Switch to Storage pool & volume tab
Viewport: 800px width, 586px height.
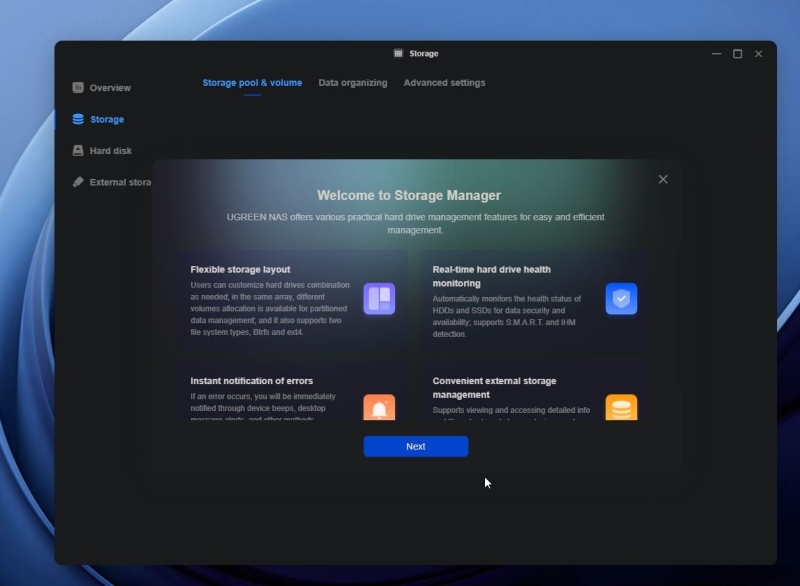tap(252, 83)
